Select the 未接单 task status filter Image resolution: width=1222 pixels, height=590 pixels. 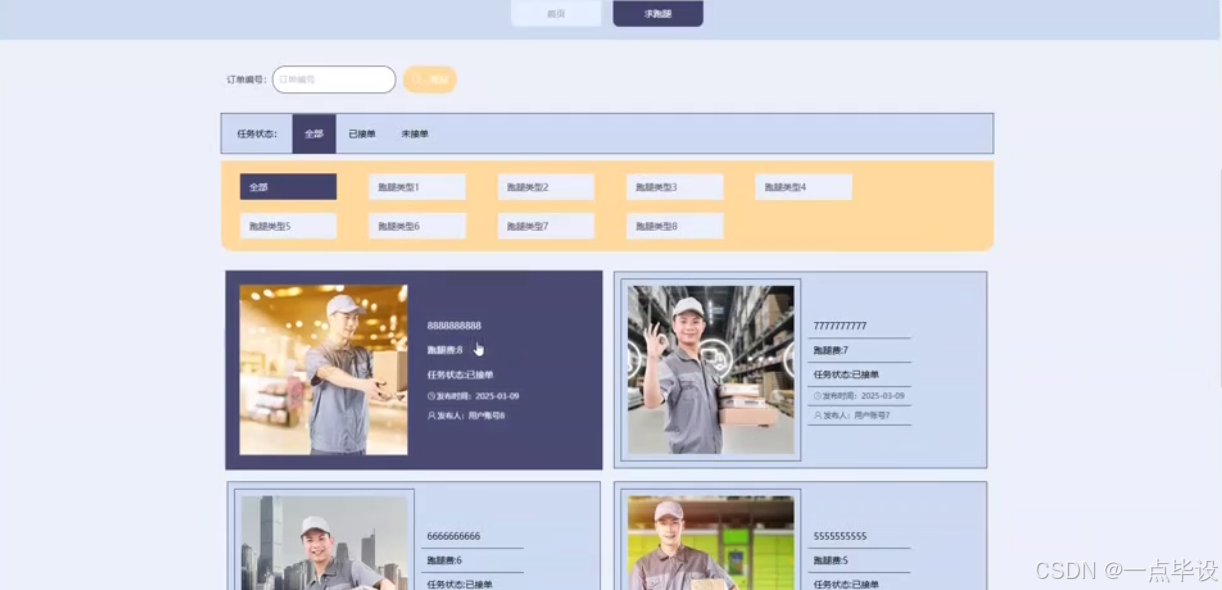(x=413, y=133)
